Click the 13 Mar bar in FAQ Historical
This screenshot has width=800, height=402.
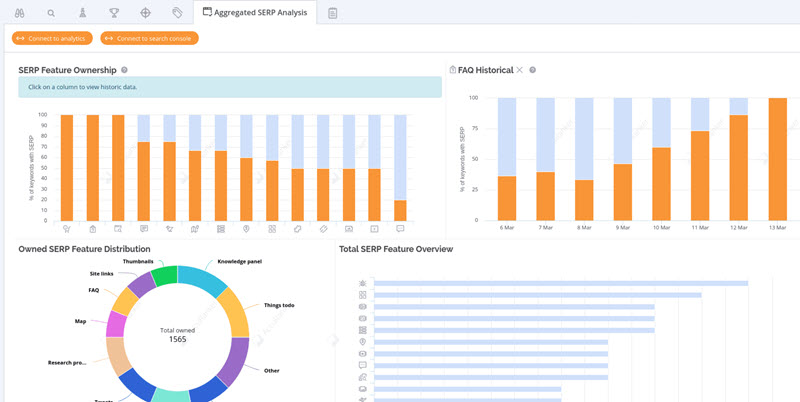[x=777, y=160]
